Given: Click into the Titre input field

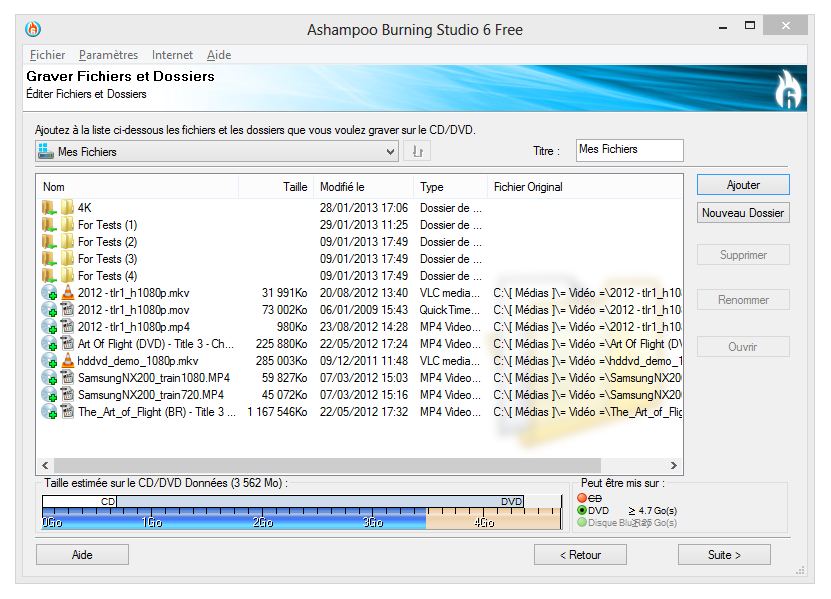Looking at the screenshot, I should (x=630, y=150).
